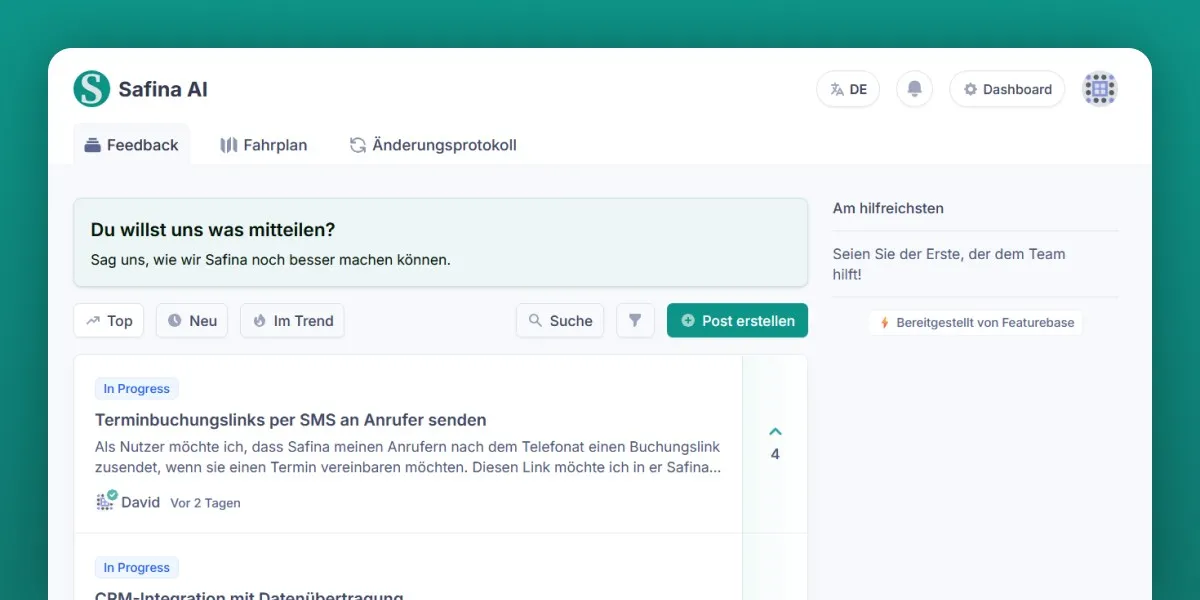
Task: Click the Safina AI logo
Action: pos(92,89)
